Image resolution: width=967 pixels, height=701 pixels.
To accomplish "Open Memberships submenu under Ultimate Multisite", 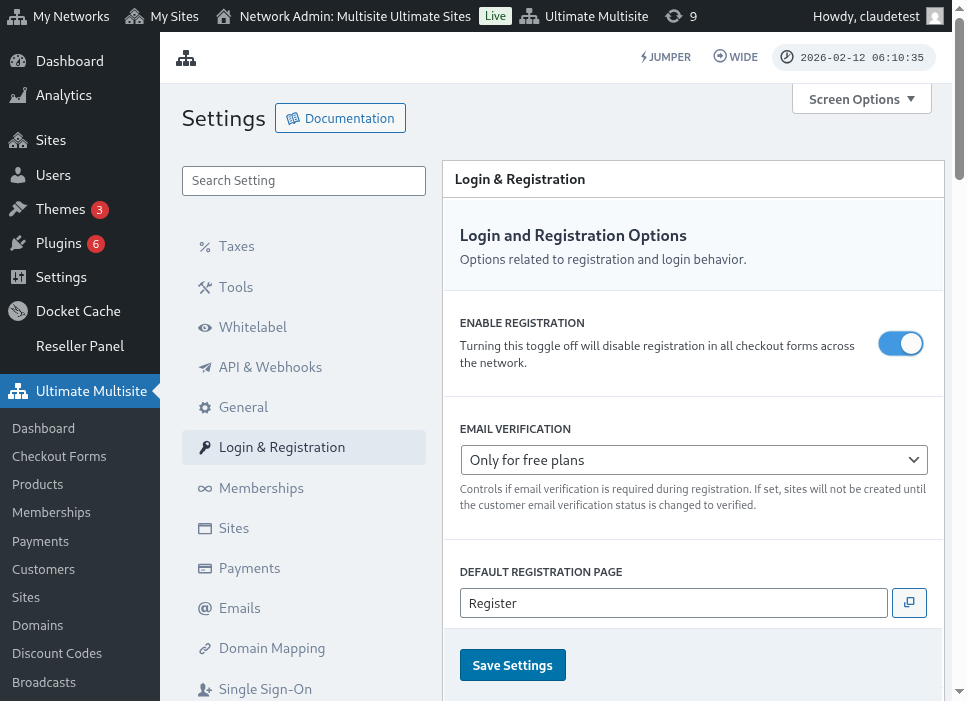I will coord(51,513).
